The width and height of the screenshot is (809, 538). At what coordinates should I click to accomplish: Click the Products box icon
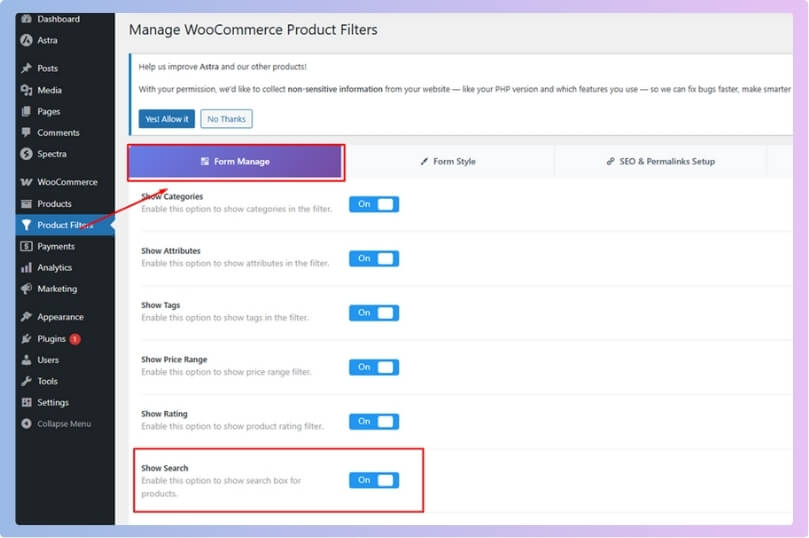click(x=26, y=204)
